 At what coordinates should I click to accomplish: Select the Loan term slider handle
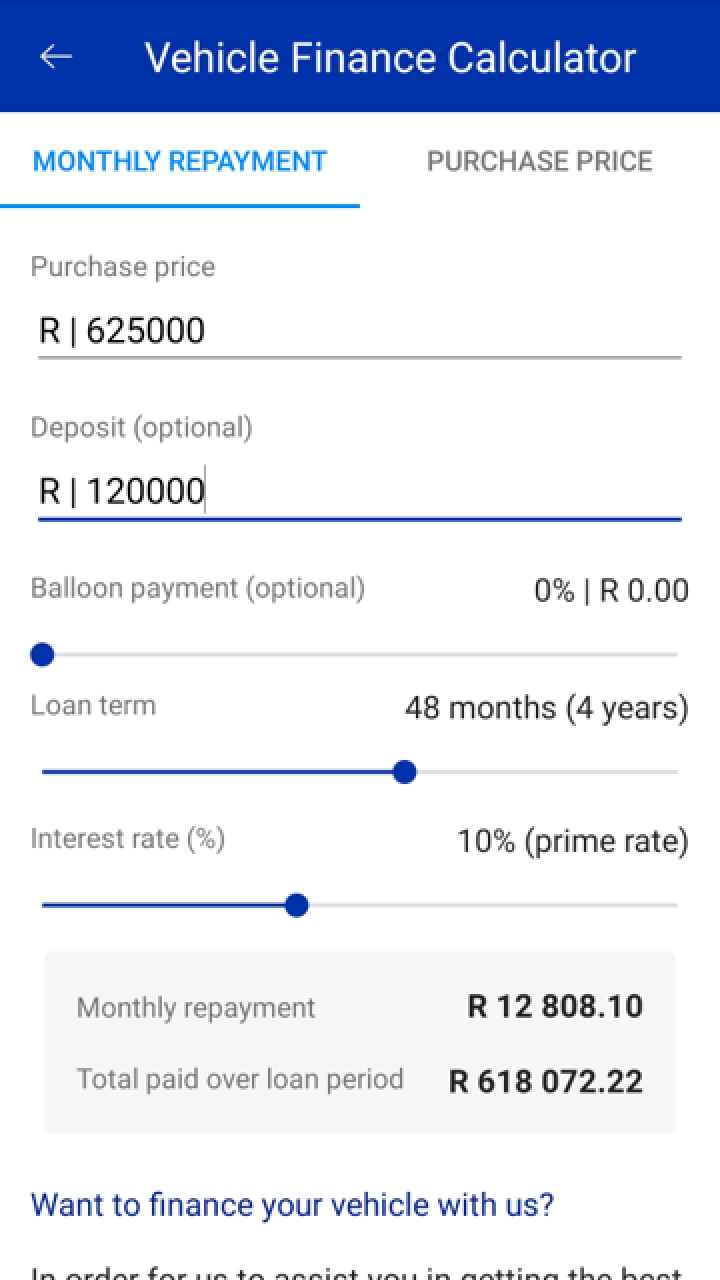click(405, 772)
